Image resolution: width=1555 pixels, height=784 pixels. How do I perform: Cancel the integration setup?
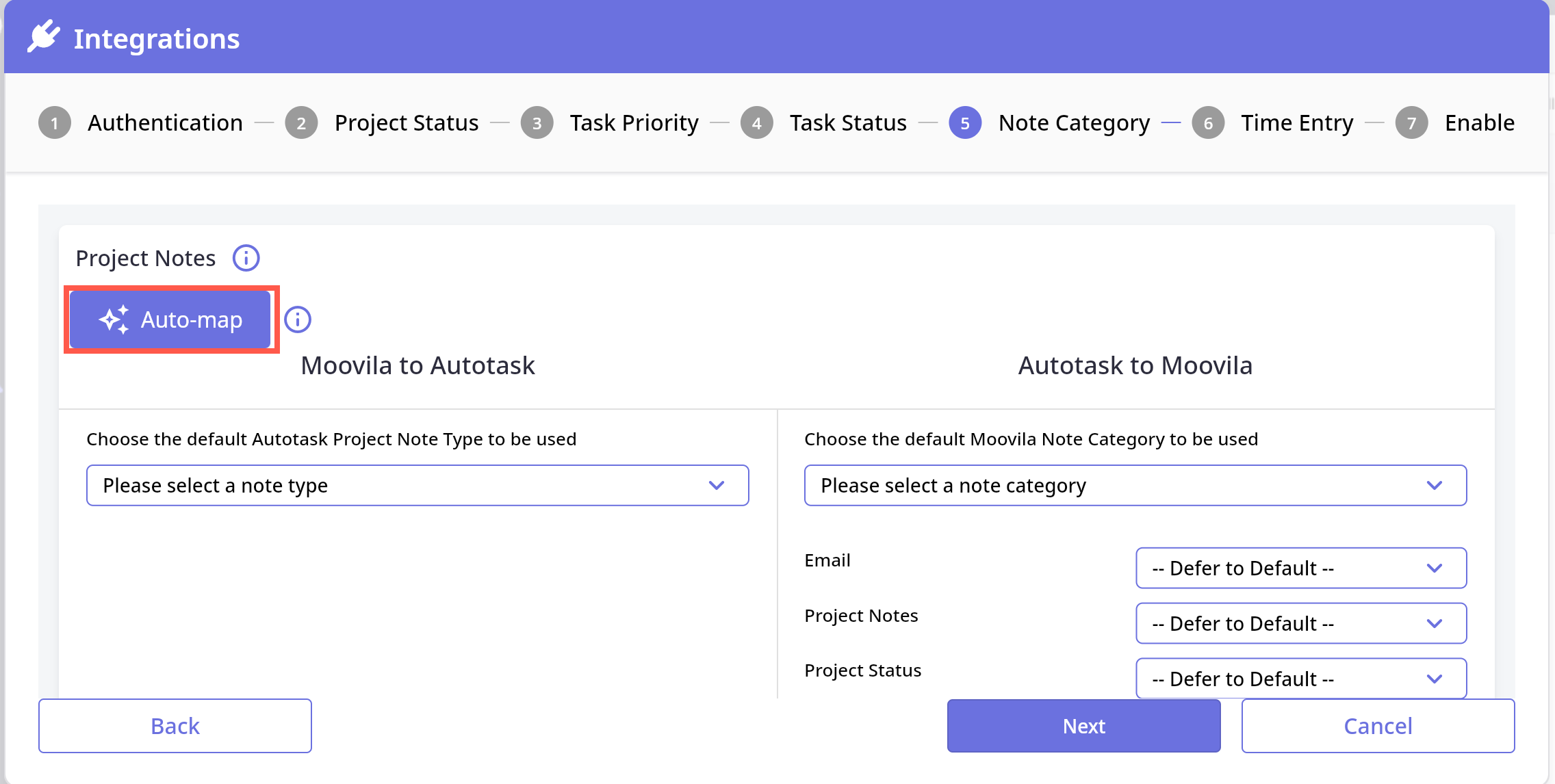point(1378,726)
